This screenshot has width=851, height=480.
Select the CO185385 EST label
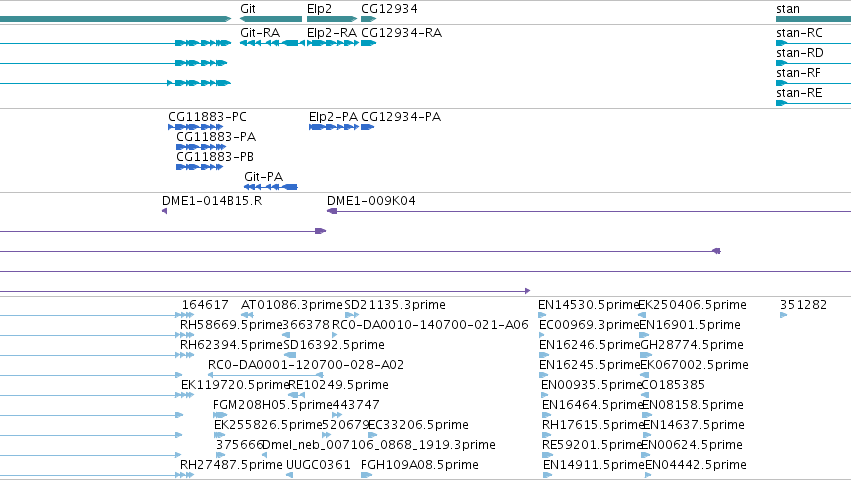[673, 386]
